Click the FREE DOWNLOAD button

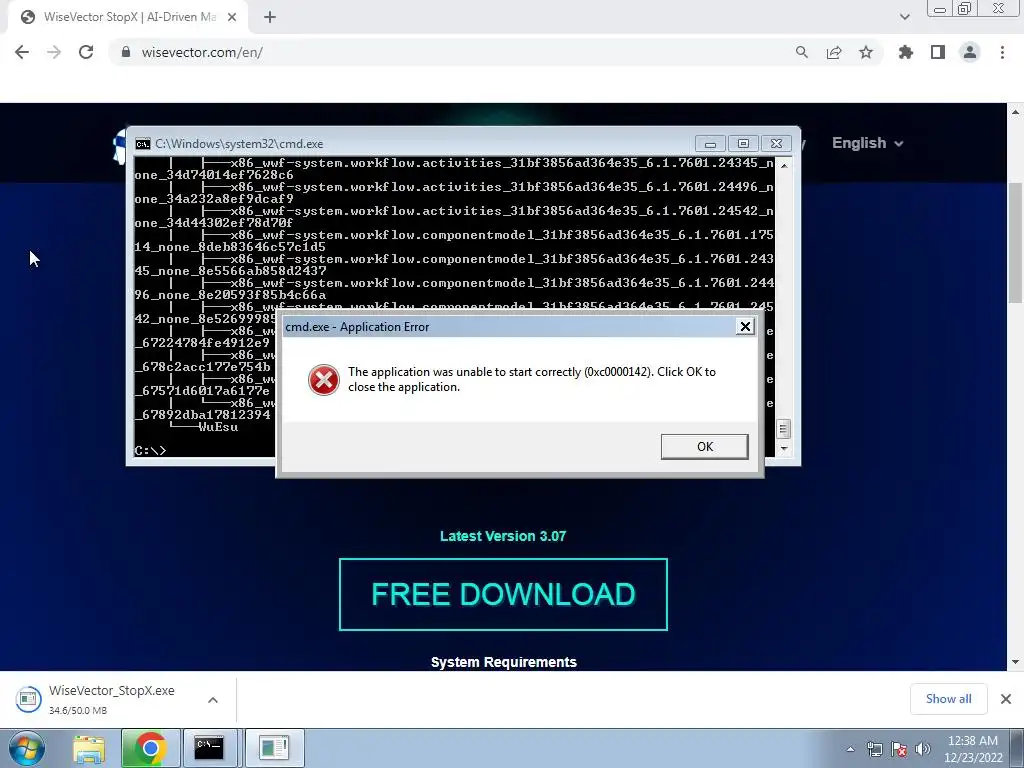(x=503, y=594)
